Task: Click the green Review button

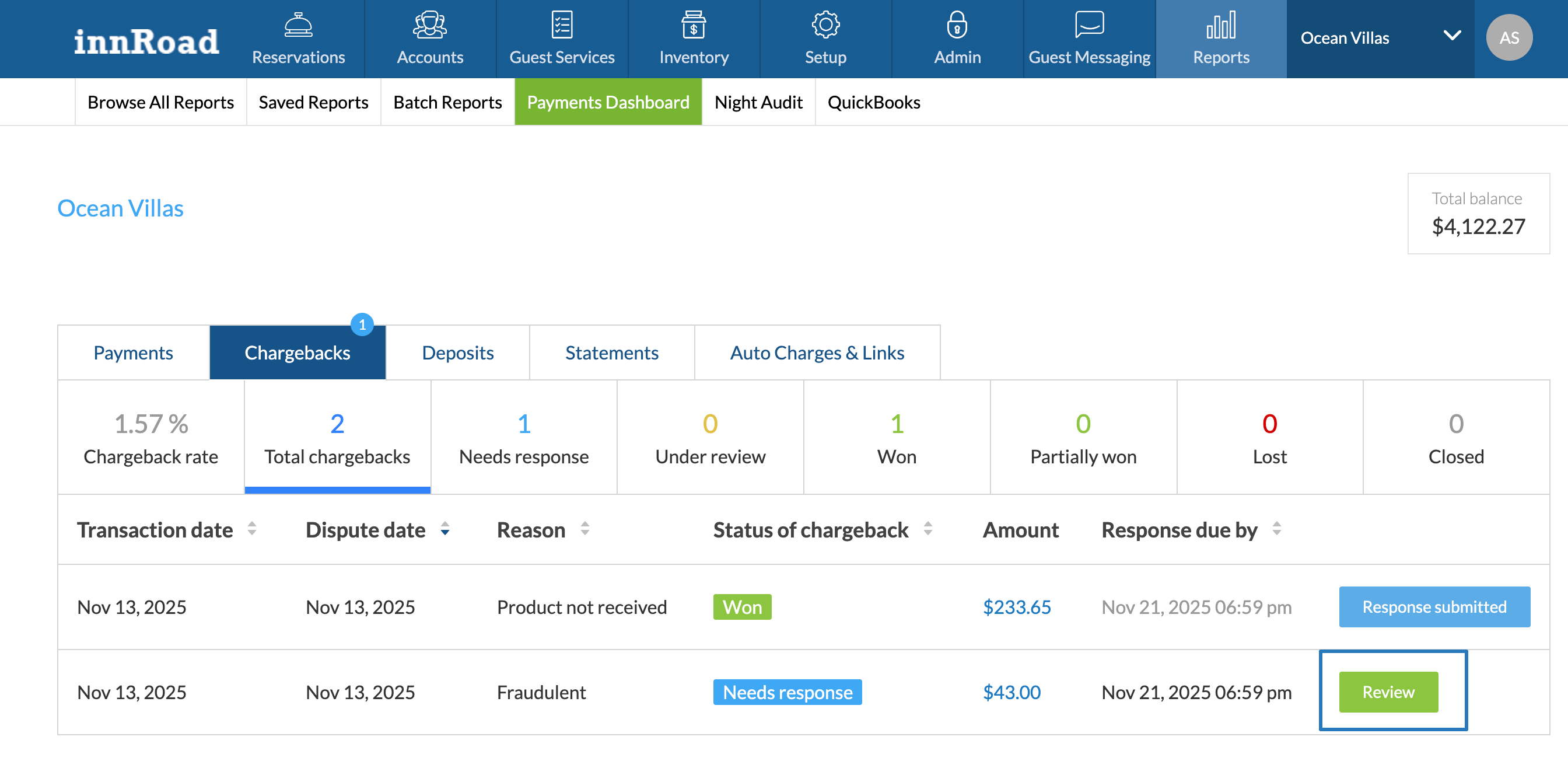Action: [1388, 692]
